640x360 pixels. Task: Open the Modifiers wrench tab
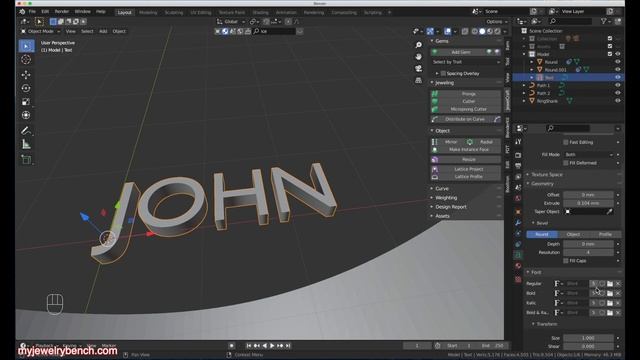click(518, 223)
